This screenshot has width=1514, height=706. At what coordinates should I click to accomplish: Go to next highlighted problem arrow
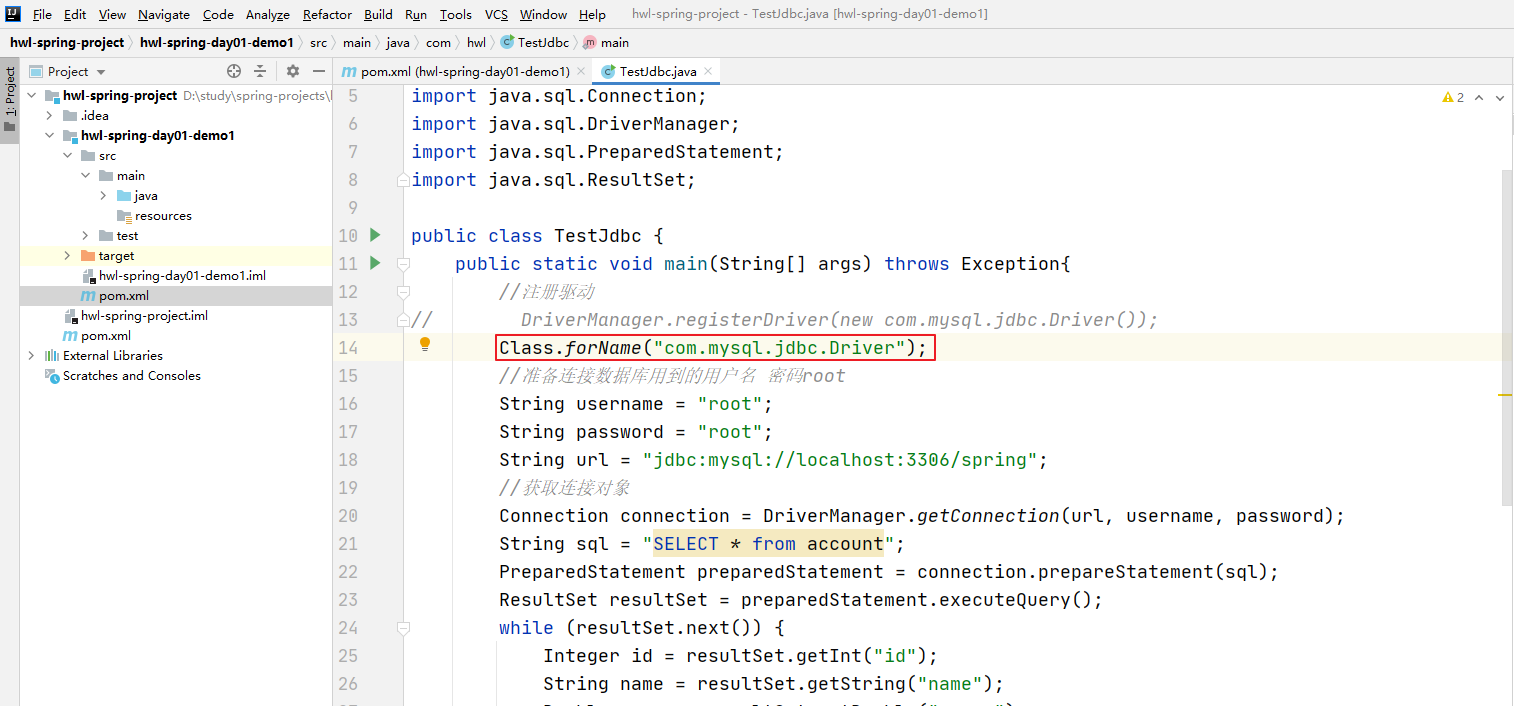click(x=1500, y=97)
